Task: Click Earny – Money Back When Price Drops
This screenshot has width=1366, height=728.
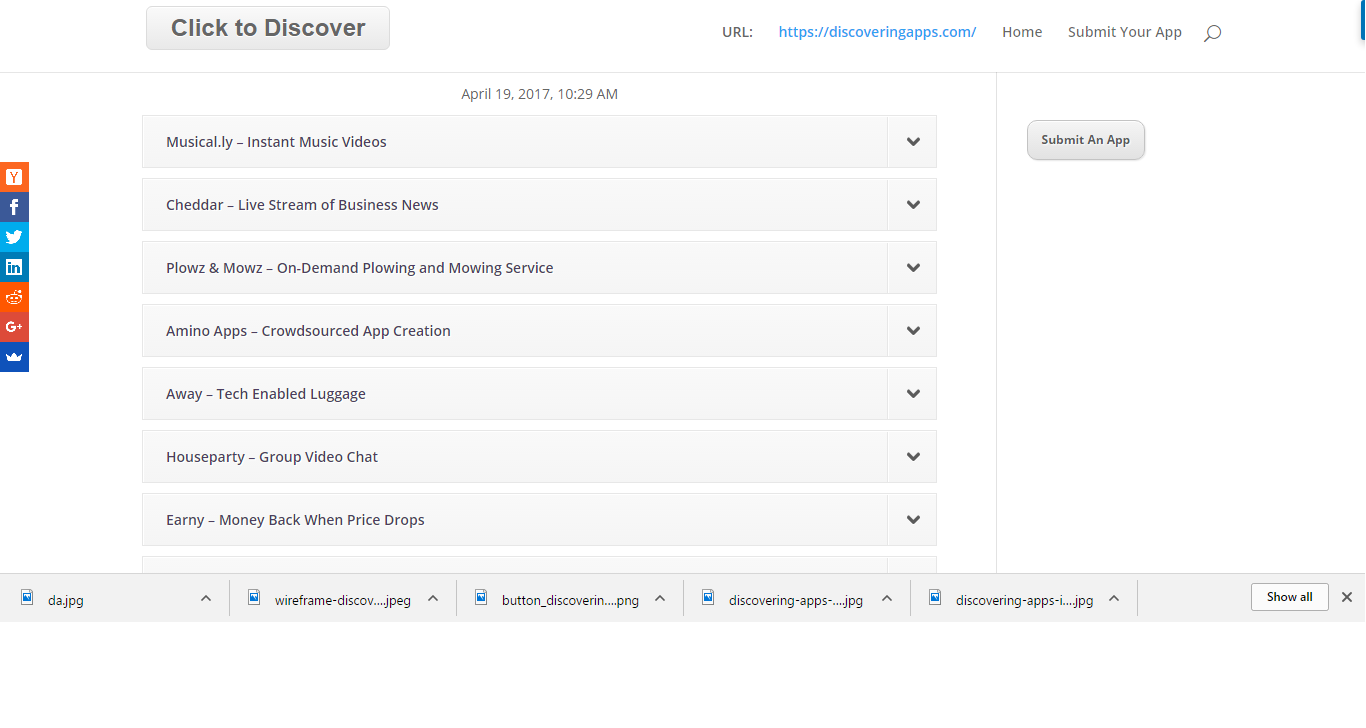Action: (295, 520)
